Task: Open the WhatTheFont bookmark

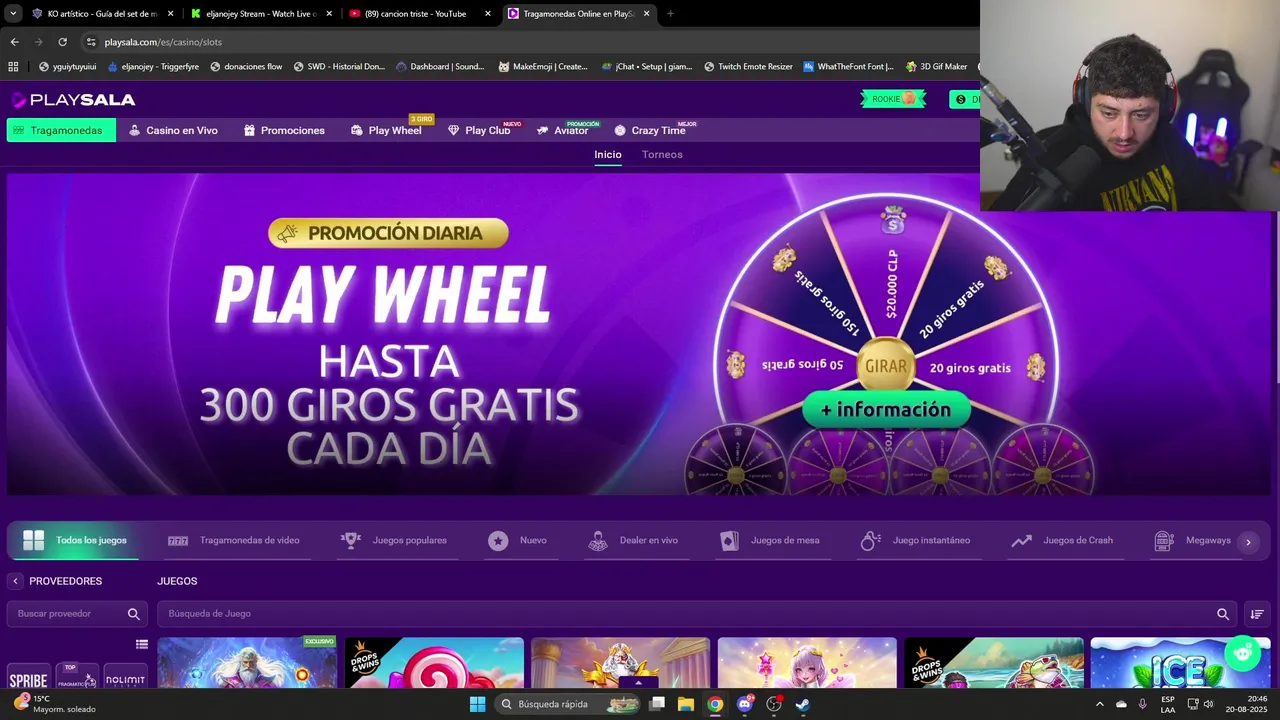Action: 848,67
